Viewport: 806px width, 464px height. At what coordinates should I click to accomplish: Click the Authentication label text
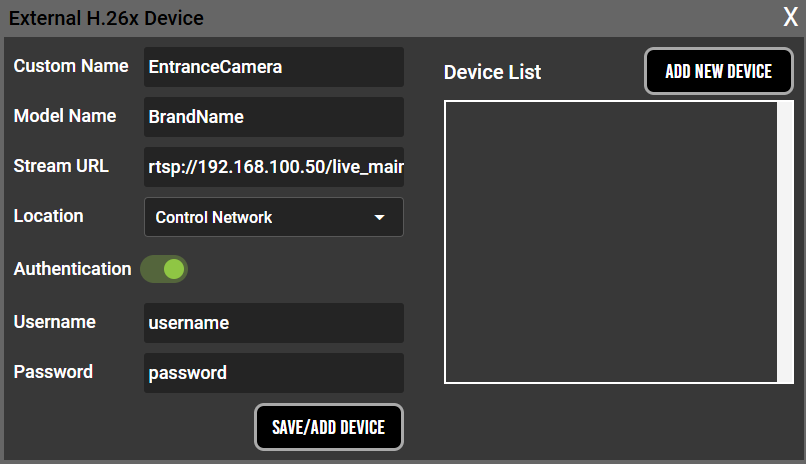click(72, 269)
